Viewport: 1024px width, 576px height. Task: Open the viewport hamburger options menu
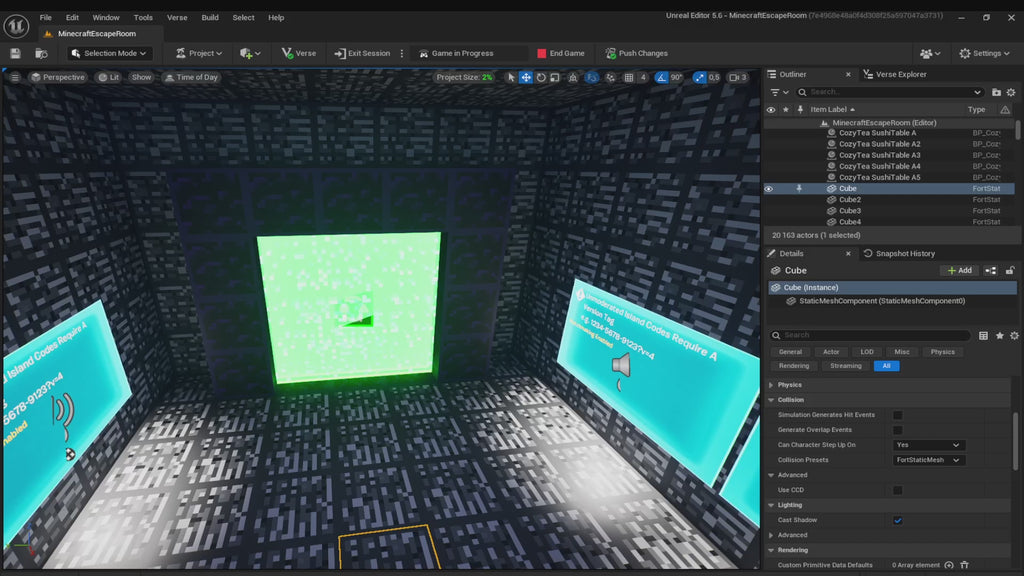tap(14, 77)
